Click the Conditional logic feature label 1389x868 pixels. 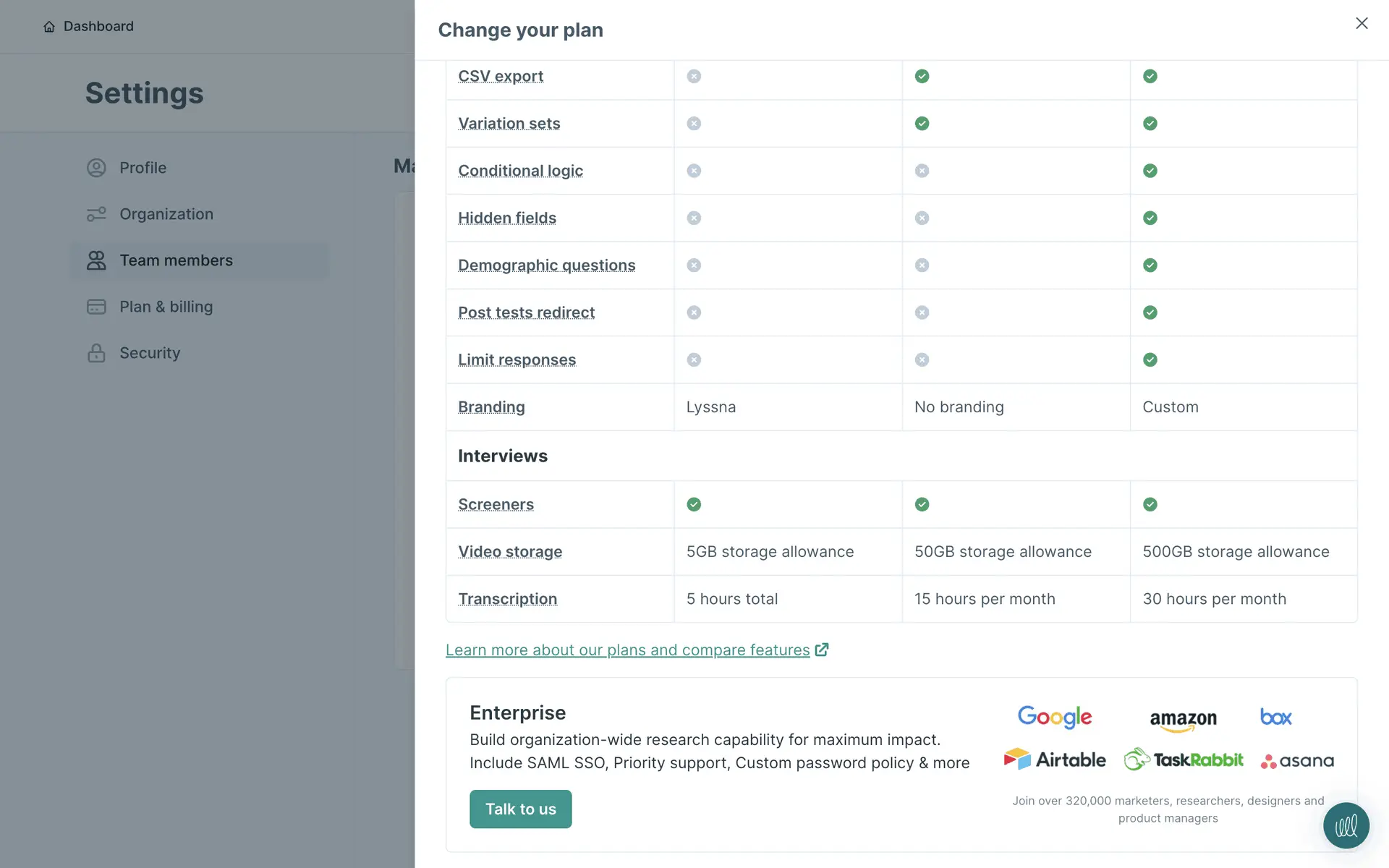click(520, 171)
